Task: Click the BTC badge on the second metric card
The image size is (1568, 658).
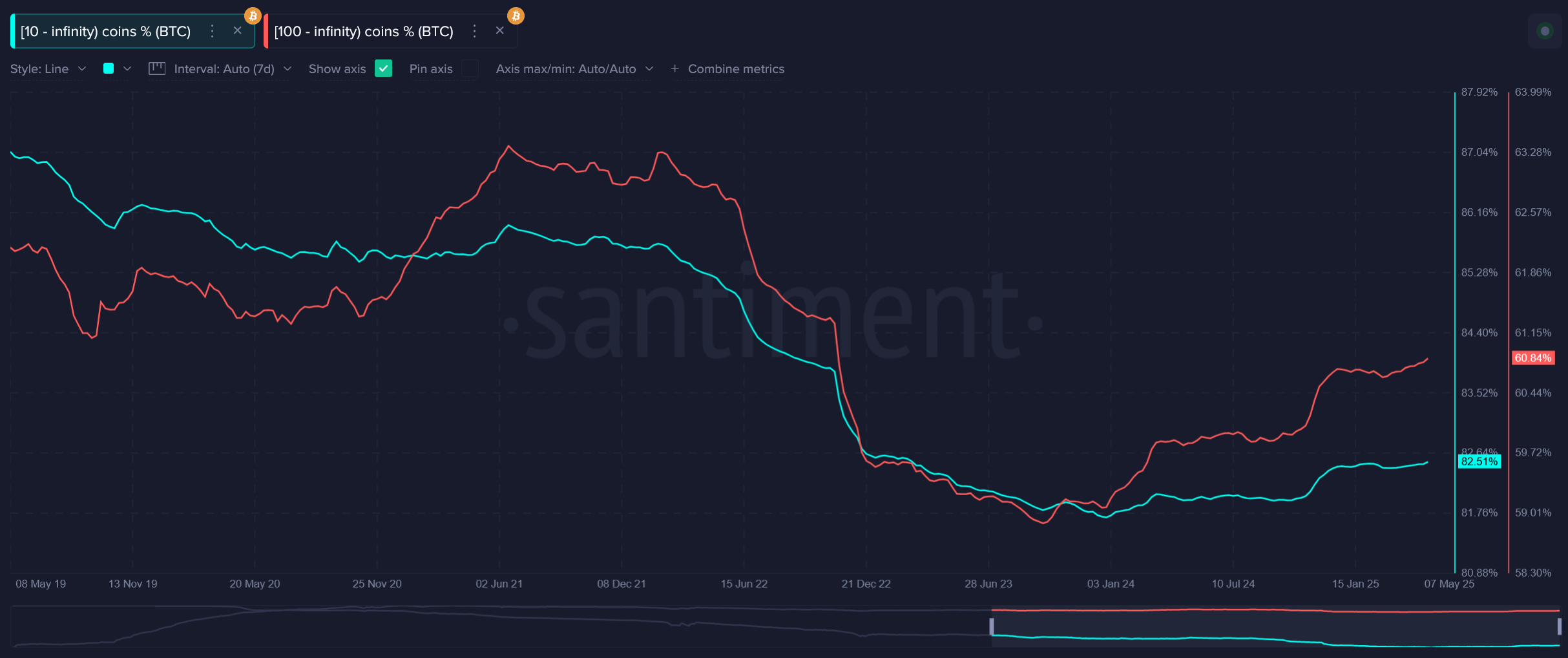Action: pos(515,15)
